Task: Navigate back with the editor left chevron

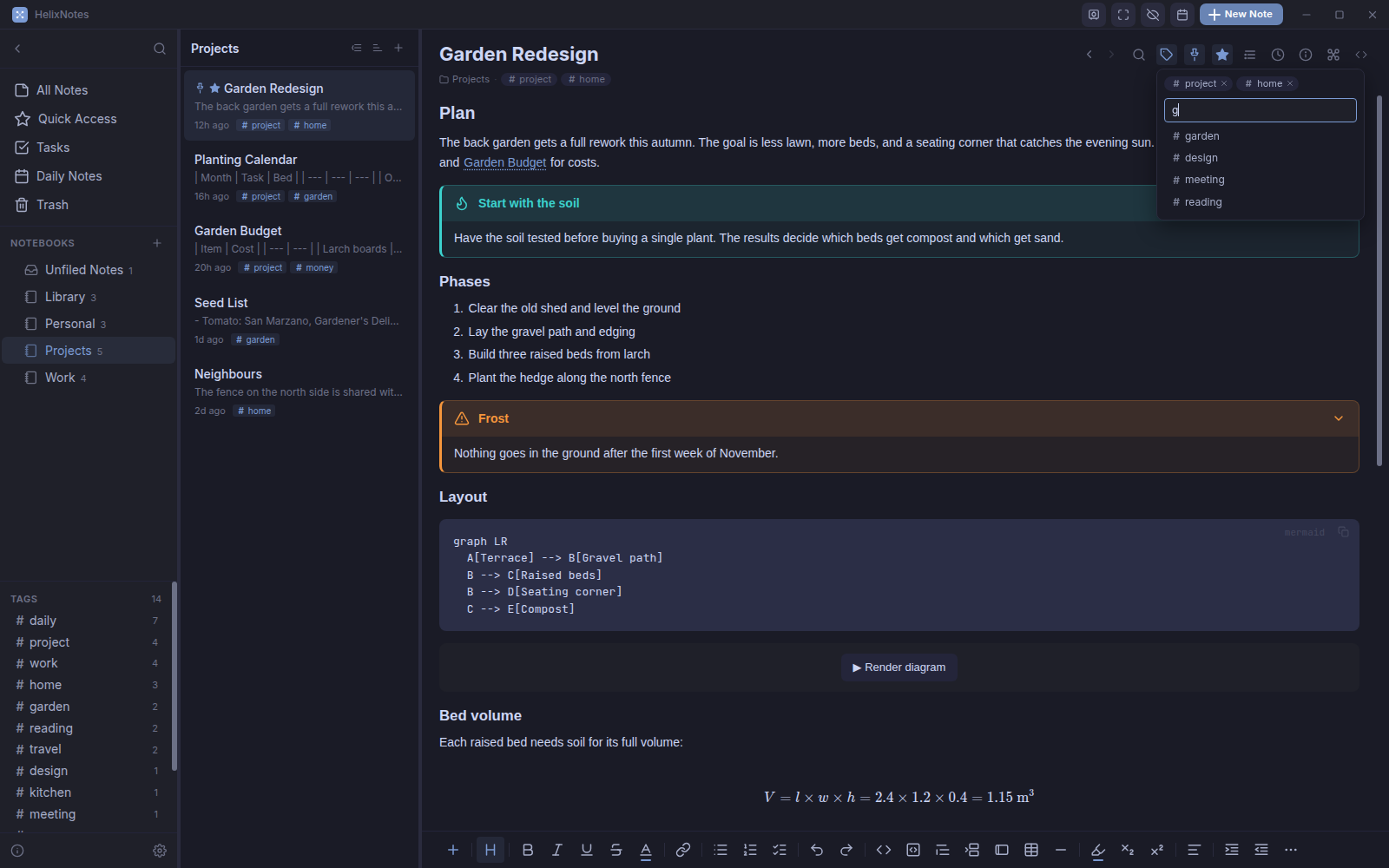Action: tap(1089, 55)
